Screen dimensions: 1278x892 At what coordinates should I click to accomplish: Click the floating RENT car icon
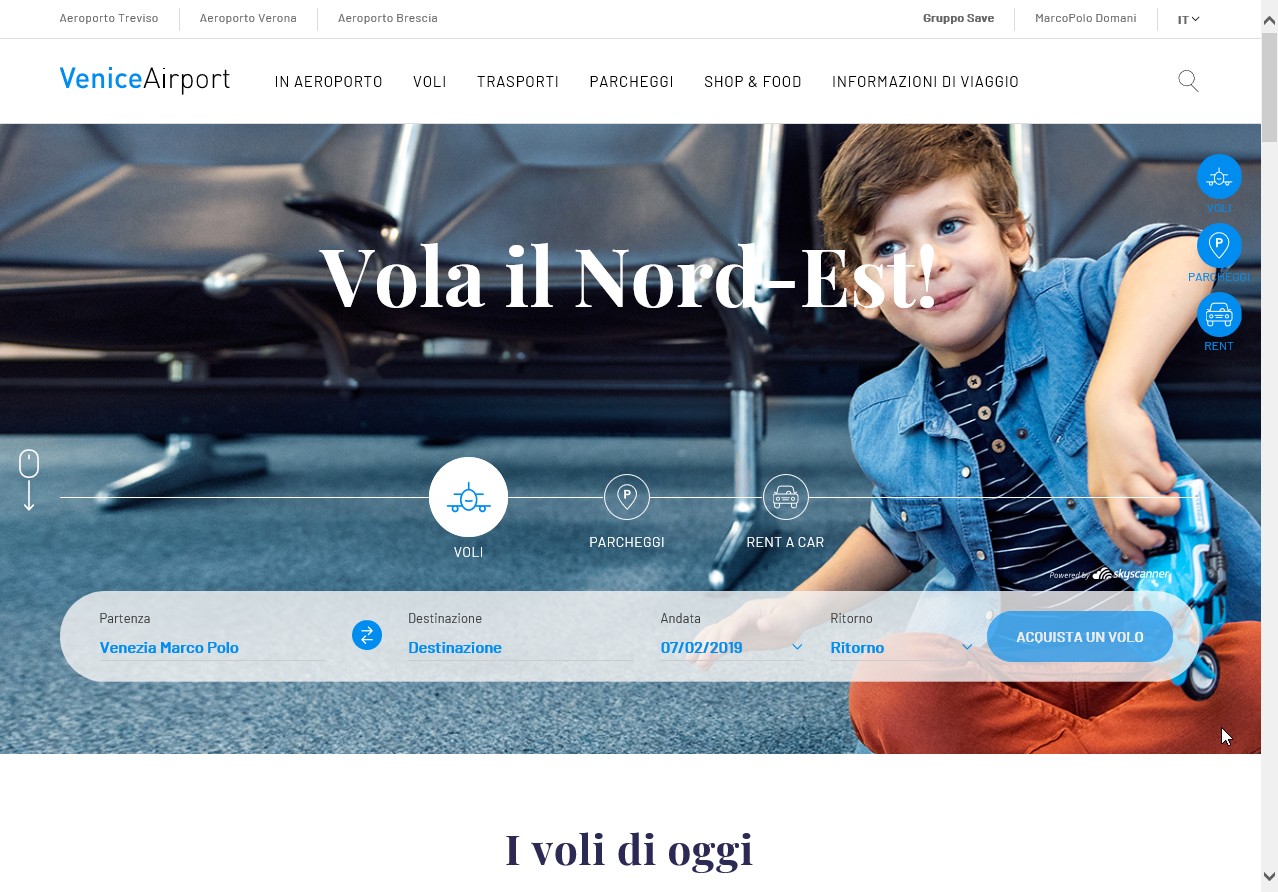point(1219,314)
